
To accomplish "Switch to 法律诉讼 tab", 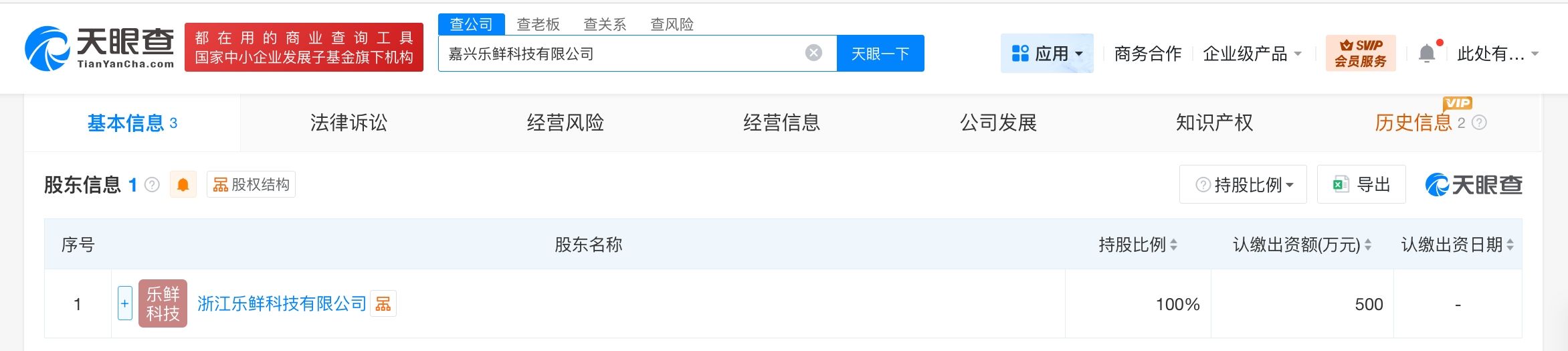I will [x=349, y=123].
